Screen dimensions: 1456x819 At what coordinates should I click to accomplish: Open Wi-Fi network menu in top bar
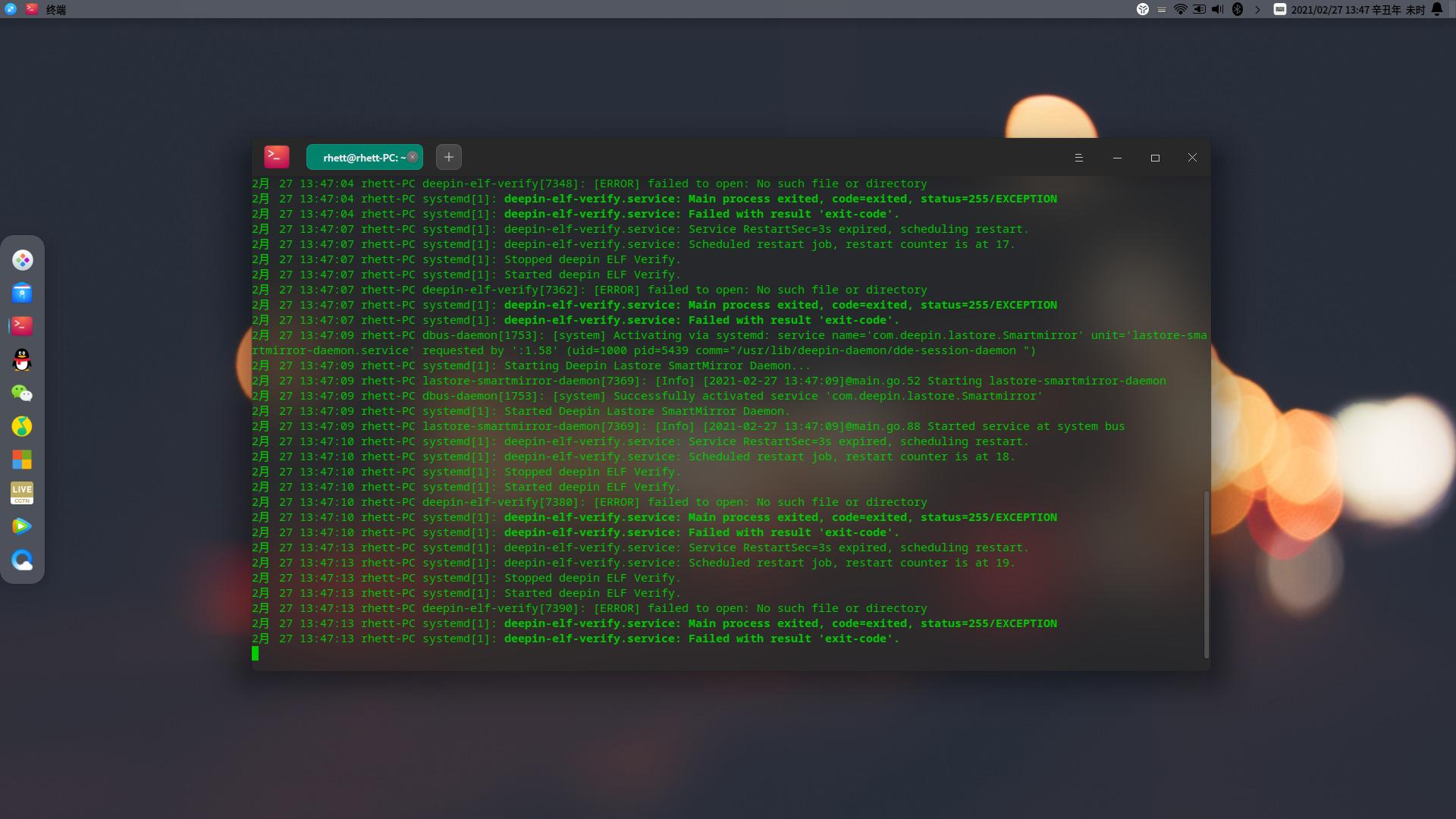(x=1180, y=9)
